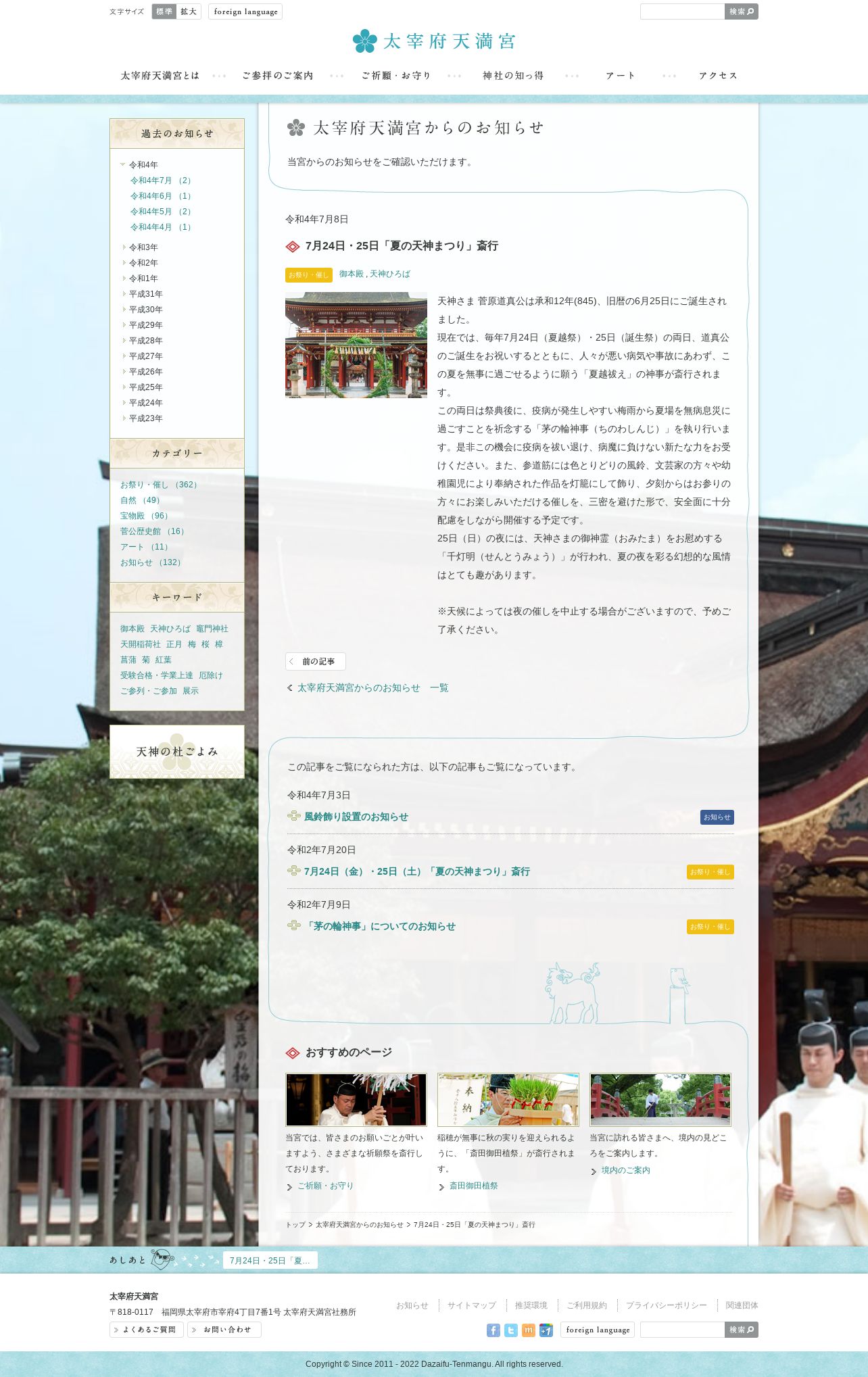Open the Facebook icon in footer

pos(493,1330)
